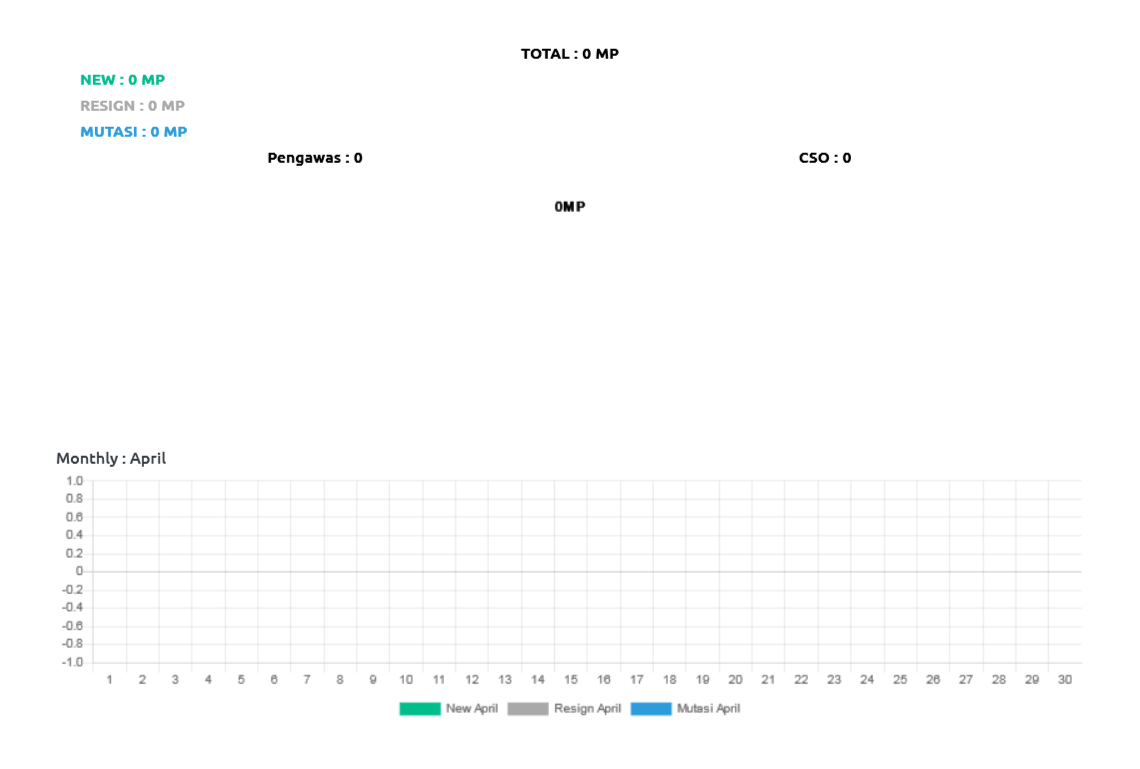Click the 0 y-axis value
Screen dimensions: 1140x769
click(x=79, y=571)
